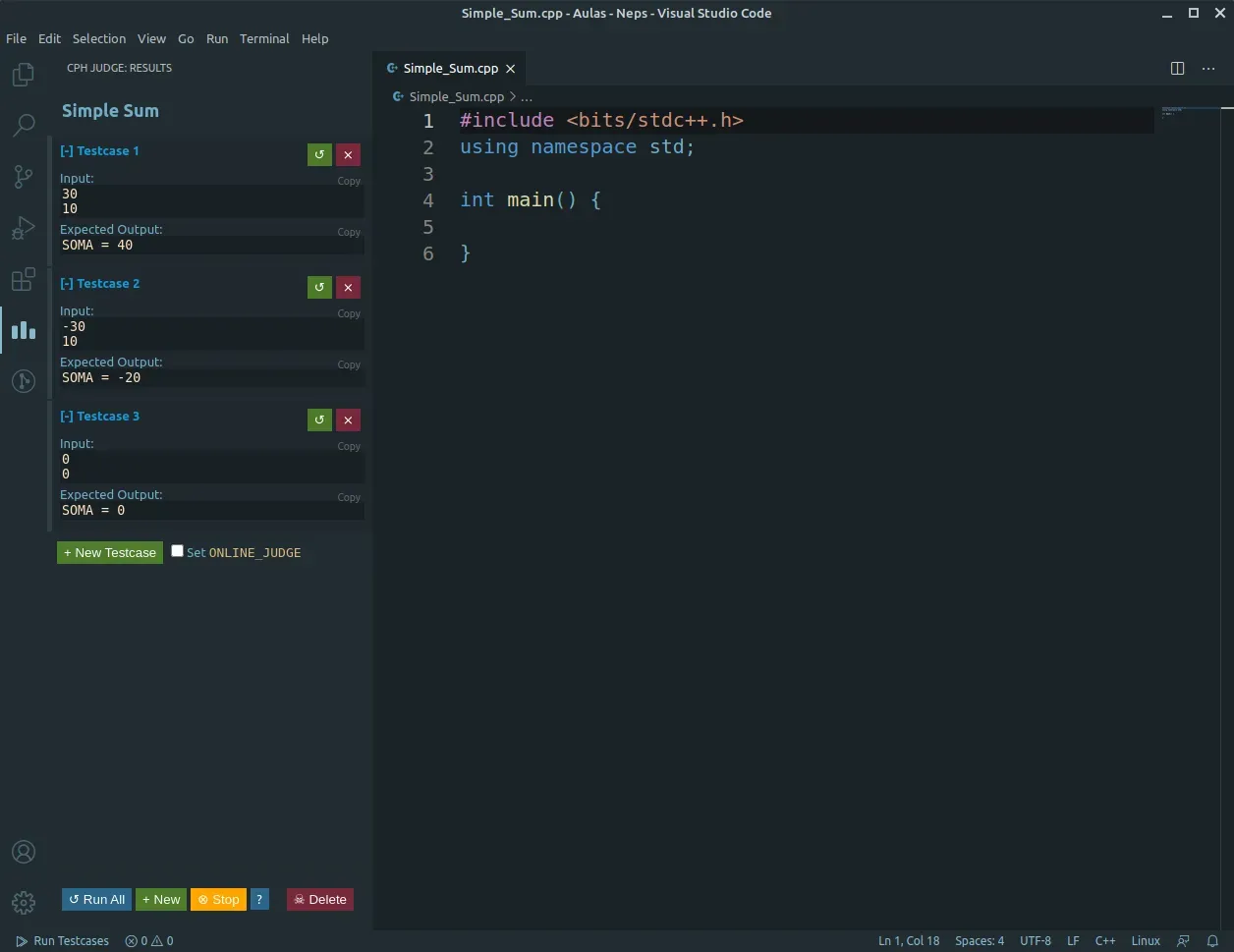Screen dimensions: 1234x952
Task: Open the Run and Debug view
Action: click(x=24, y=228)
